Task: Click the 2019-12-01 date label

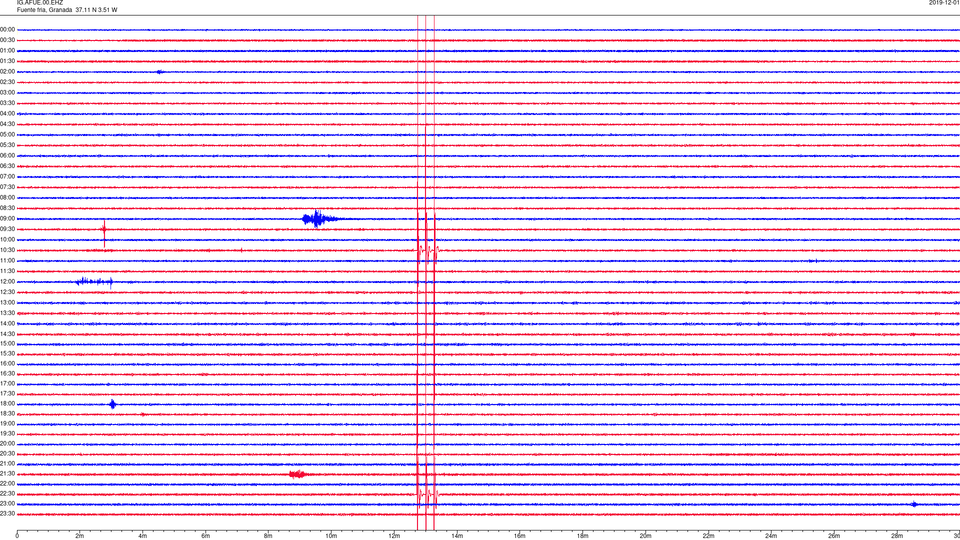Action: (944, 3)
